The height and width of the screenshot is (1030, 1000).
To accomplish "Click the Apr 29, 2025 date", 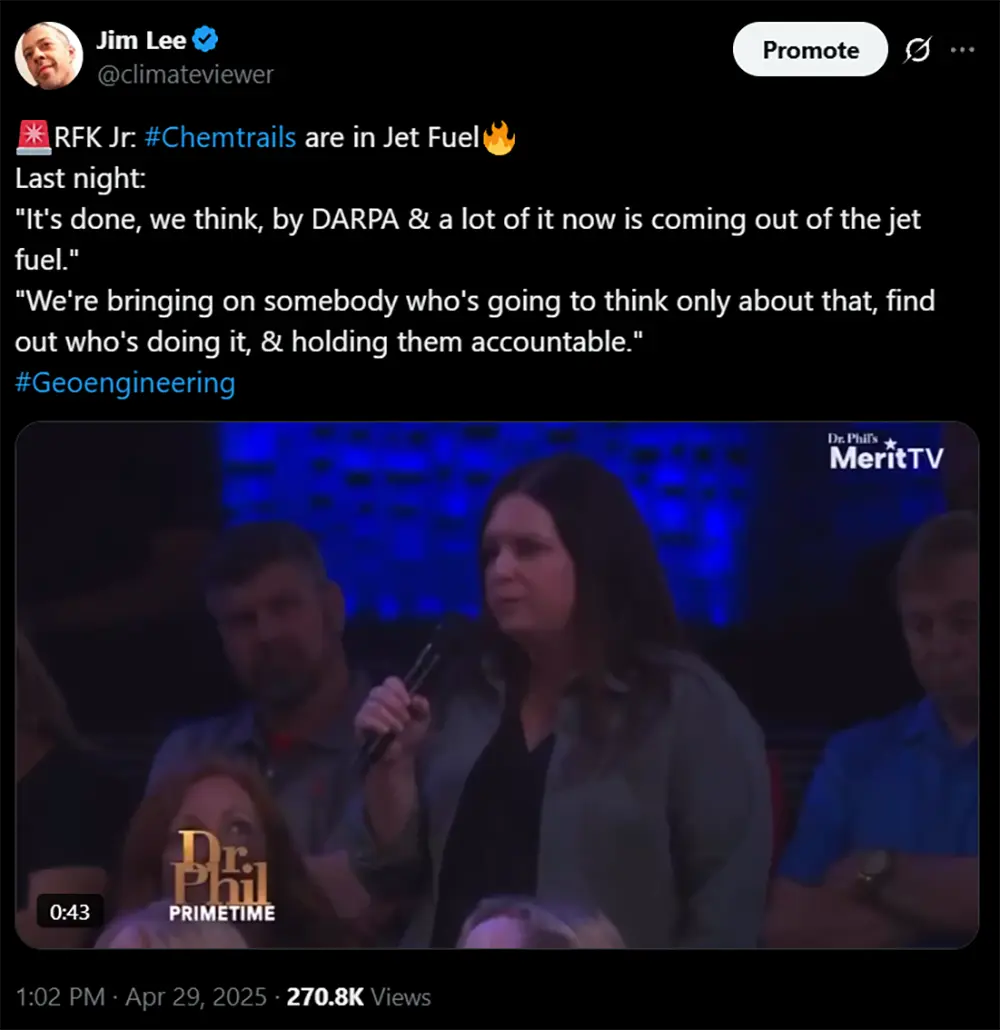I will (196, 996).
